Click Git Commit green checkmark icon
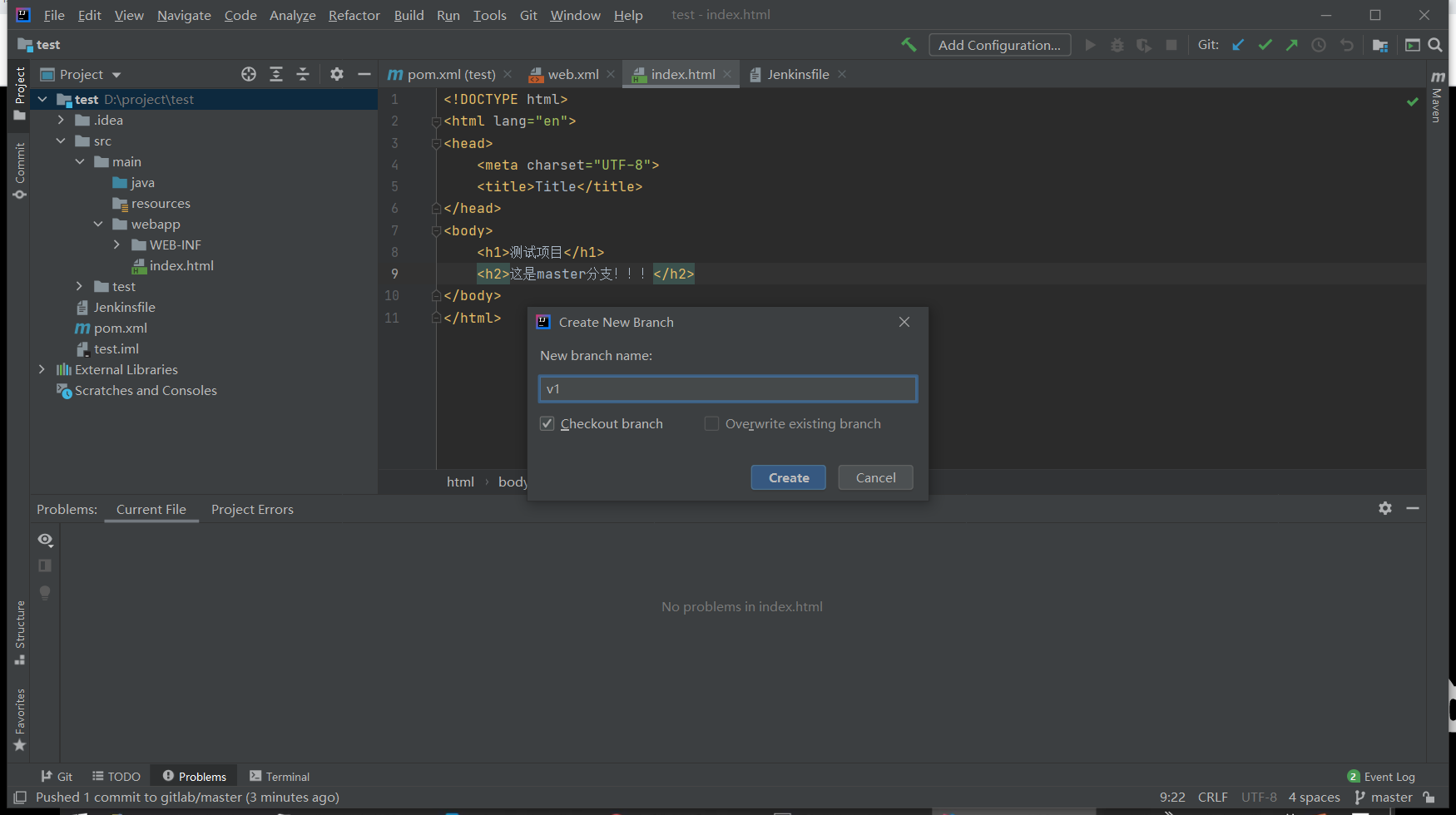The image size is (1456, 815). pyautogui.click(x=1265, y=45)
